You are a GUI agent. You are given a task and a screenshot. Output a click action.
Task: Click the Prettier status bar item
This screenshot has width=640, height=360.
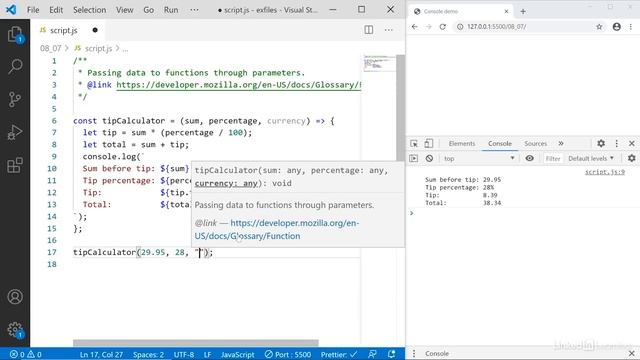[339, 354]
